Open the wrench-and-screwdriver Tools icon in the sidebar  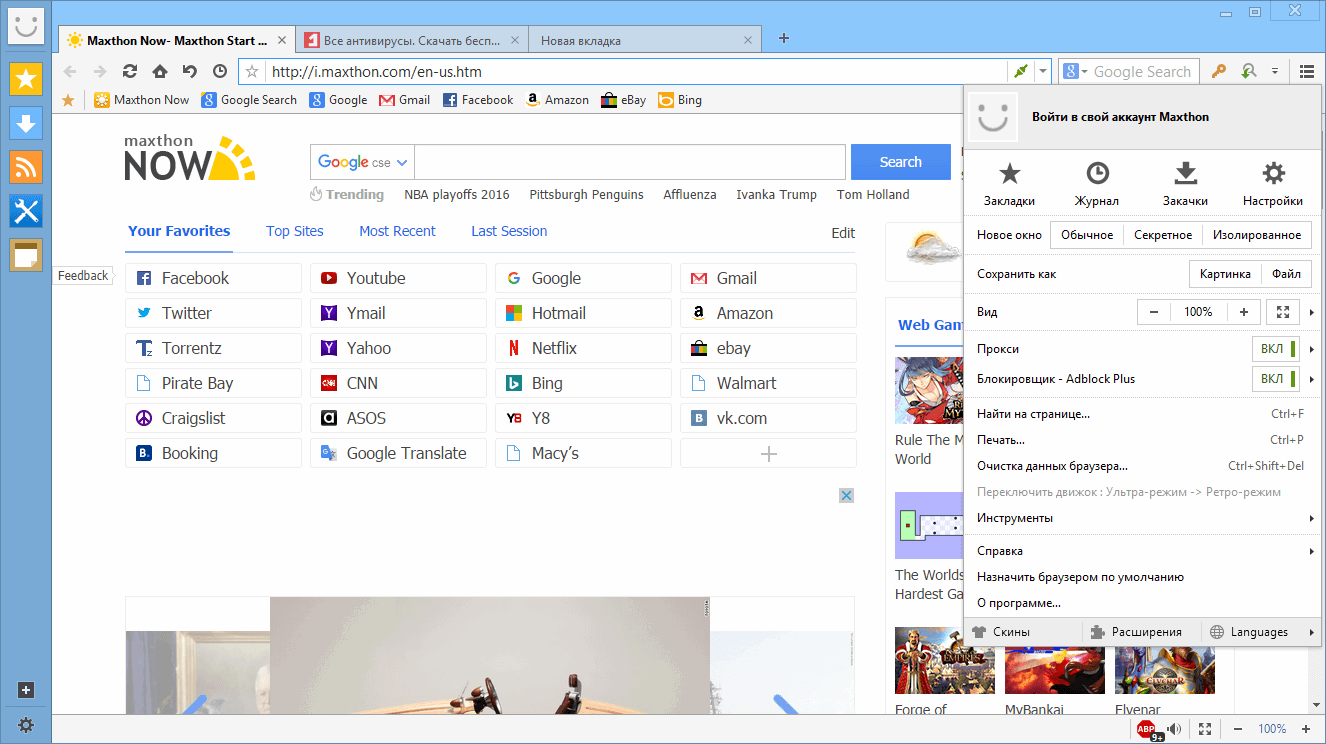[26, 211]
